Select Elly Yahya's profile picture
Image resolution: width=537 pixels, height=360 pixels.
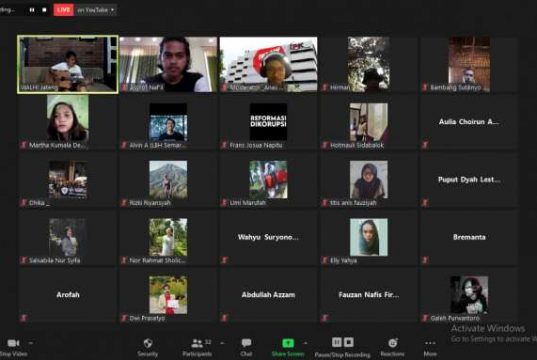pyautogui.click(x=369, y=237)
